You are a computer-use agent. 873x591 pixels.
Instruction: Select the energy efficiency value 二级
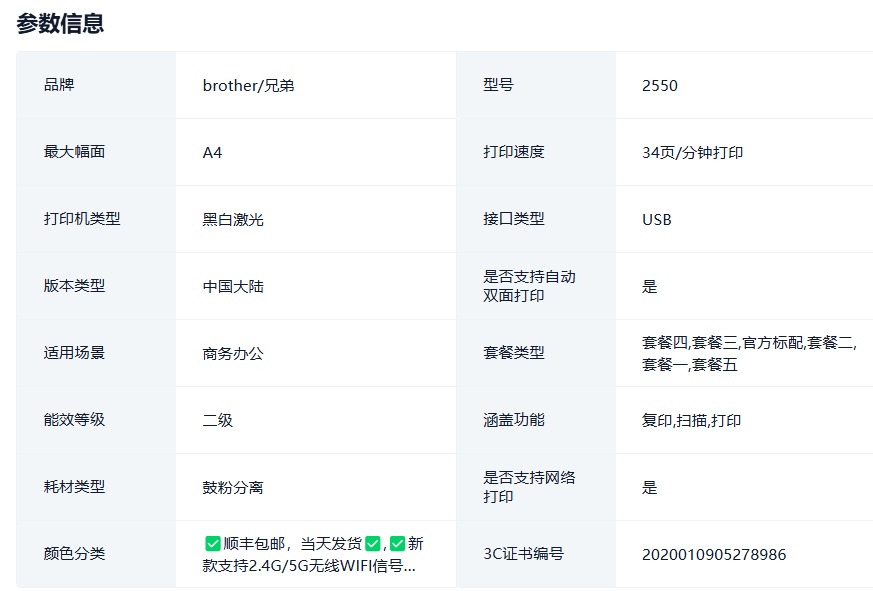pyautogui.click(x=218, y=421)
